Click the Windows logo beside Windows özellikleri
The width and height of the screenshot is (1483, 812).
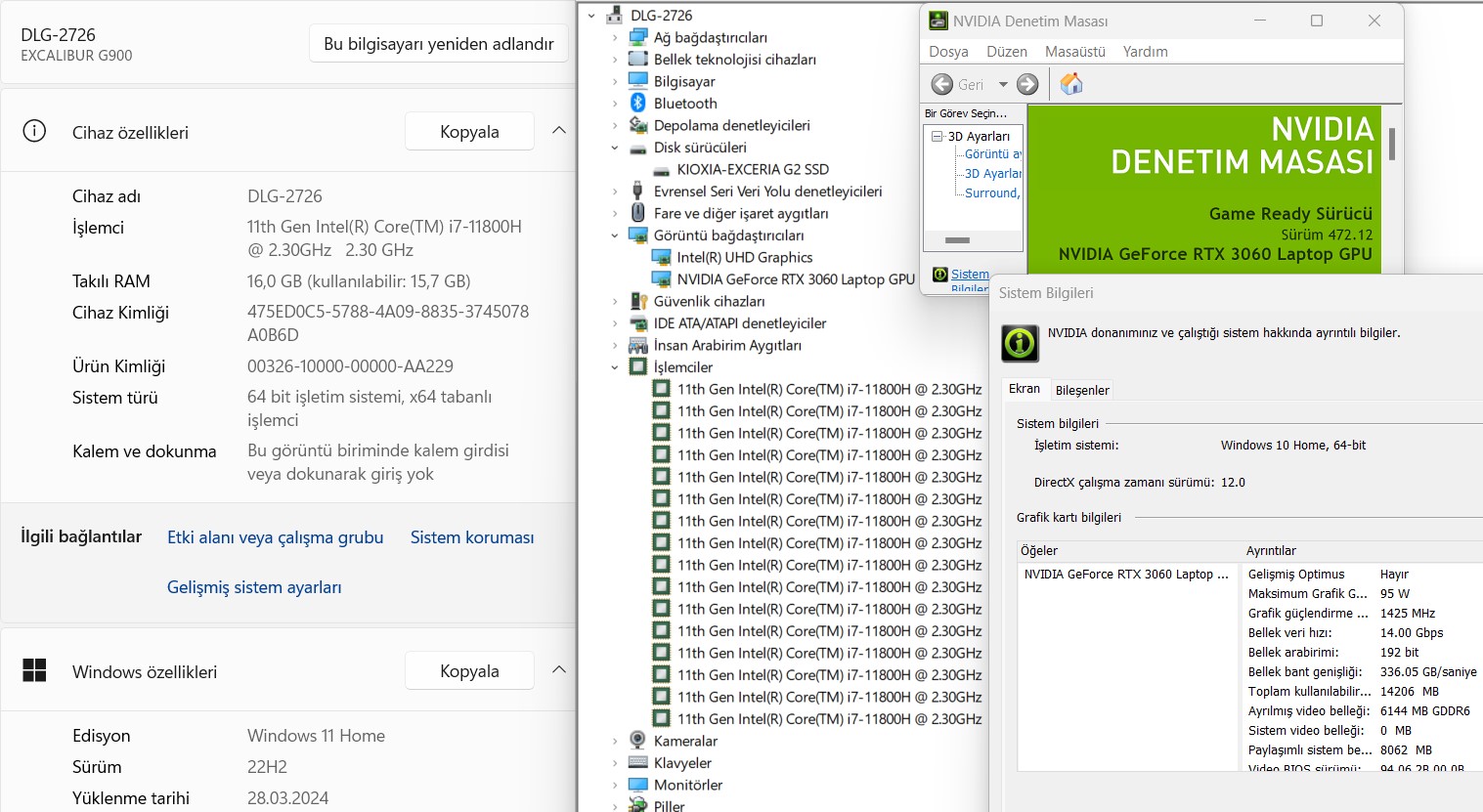(34, 670)
